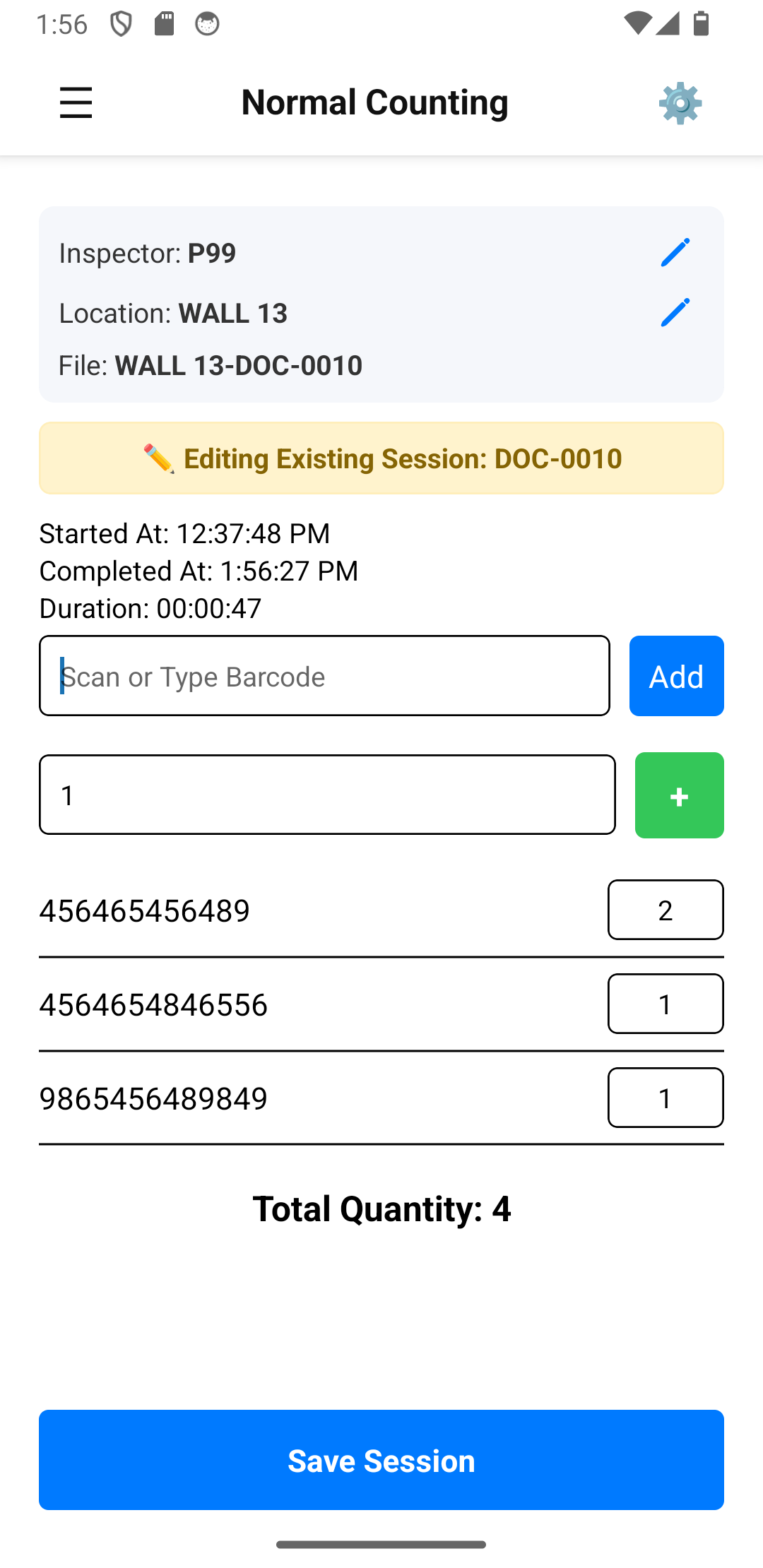Edit quantity box for barcode 9865456489849
The image size is (763, 1568).
(x=666, y=1098)
